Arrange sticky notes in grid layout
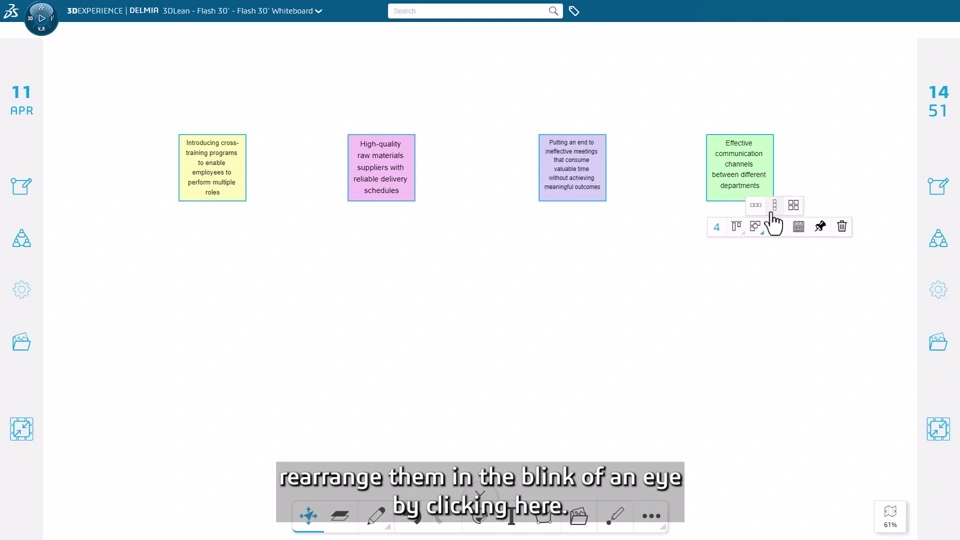Viewport: 960px width, 540px height. click(x=793, y=205)
